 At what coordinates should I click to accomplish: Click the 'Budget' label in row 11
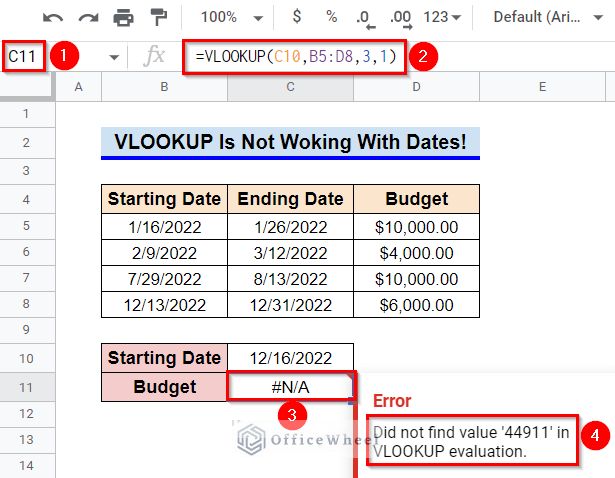pos(164,387)
